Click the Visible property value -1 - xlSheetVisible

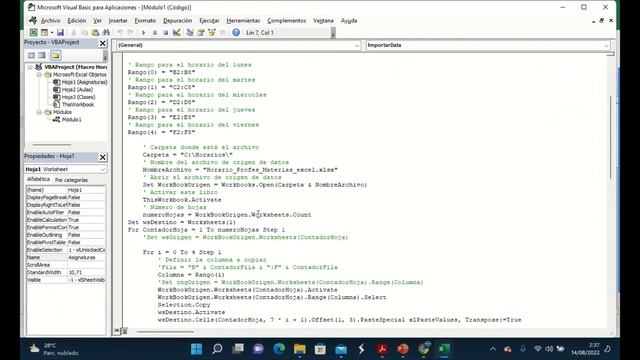(86, 280)
